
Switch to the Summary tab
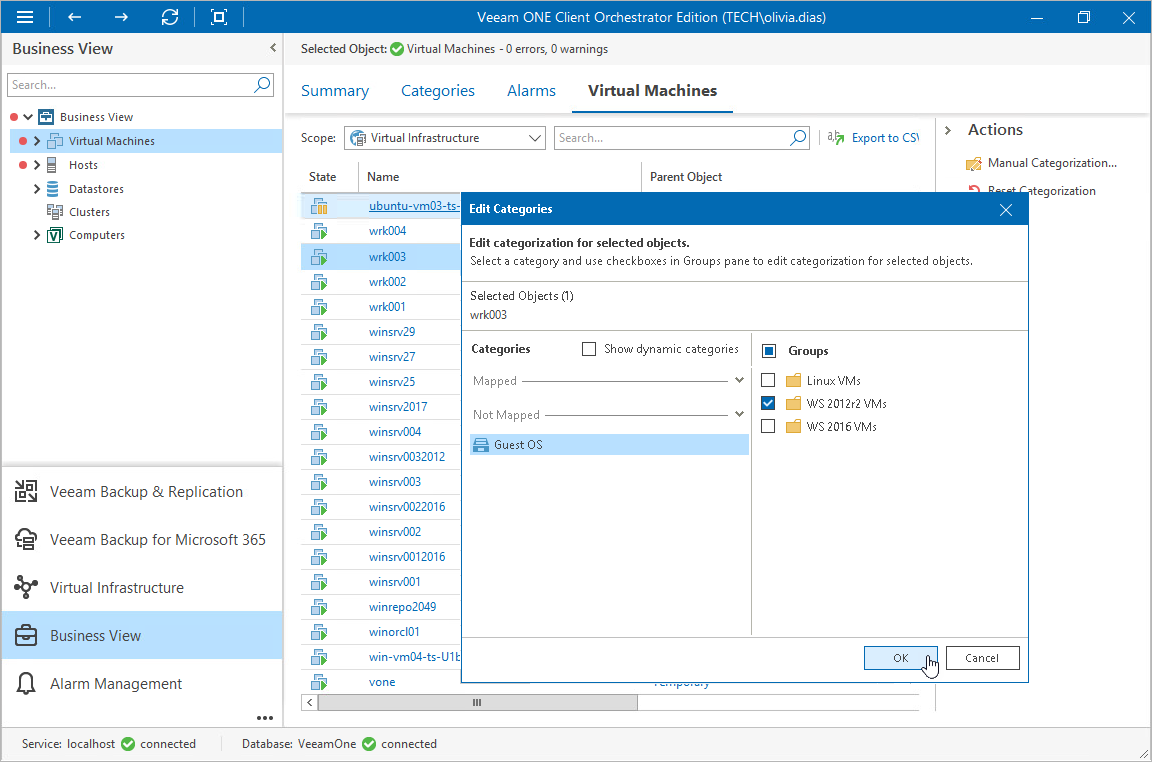point(335,90)
